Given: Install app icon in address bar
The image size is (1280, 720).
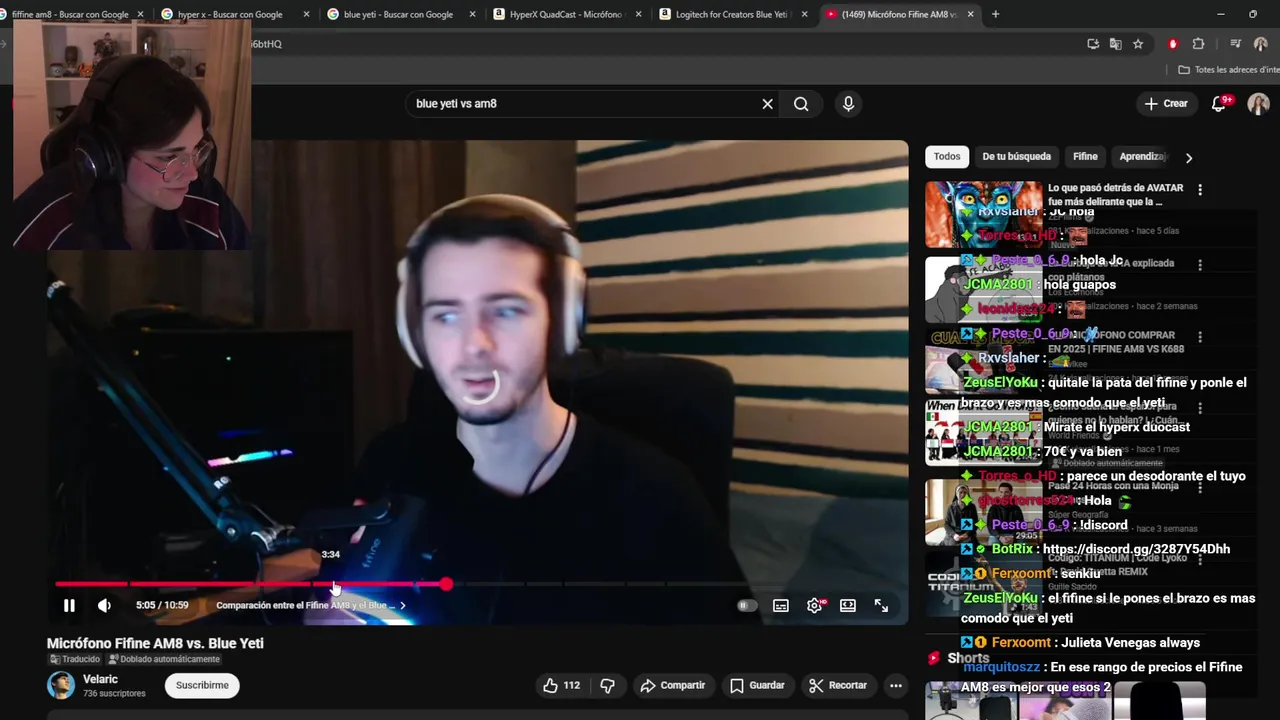Looking at the screenshot, I should (1093, 44).
